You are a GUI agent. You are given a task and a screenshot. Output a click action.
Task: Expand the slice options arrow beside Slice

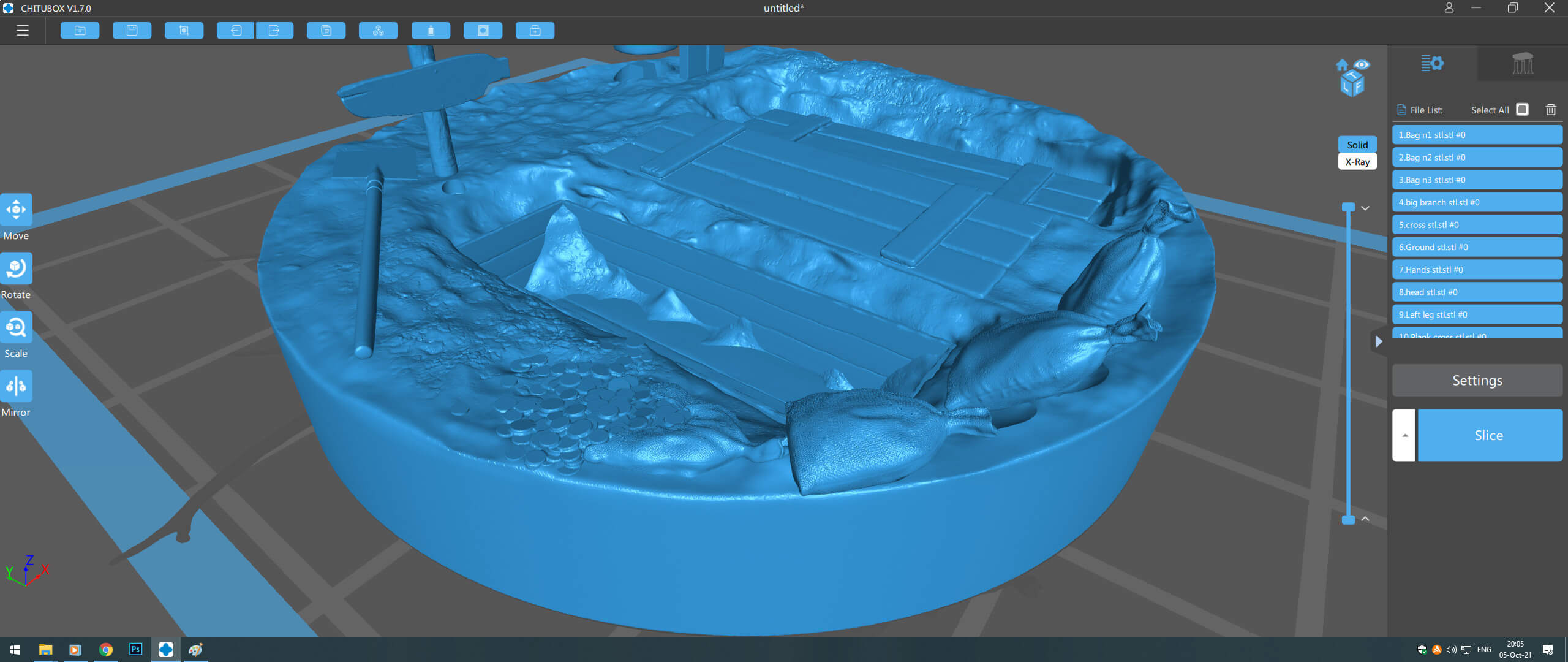[1404, 435]
